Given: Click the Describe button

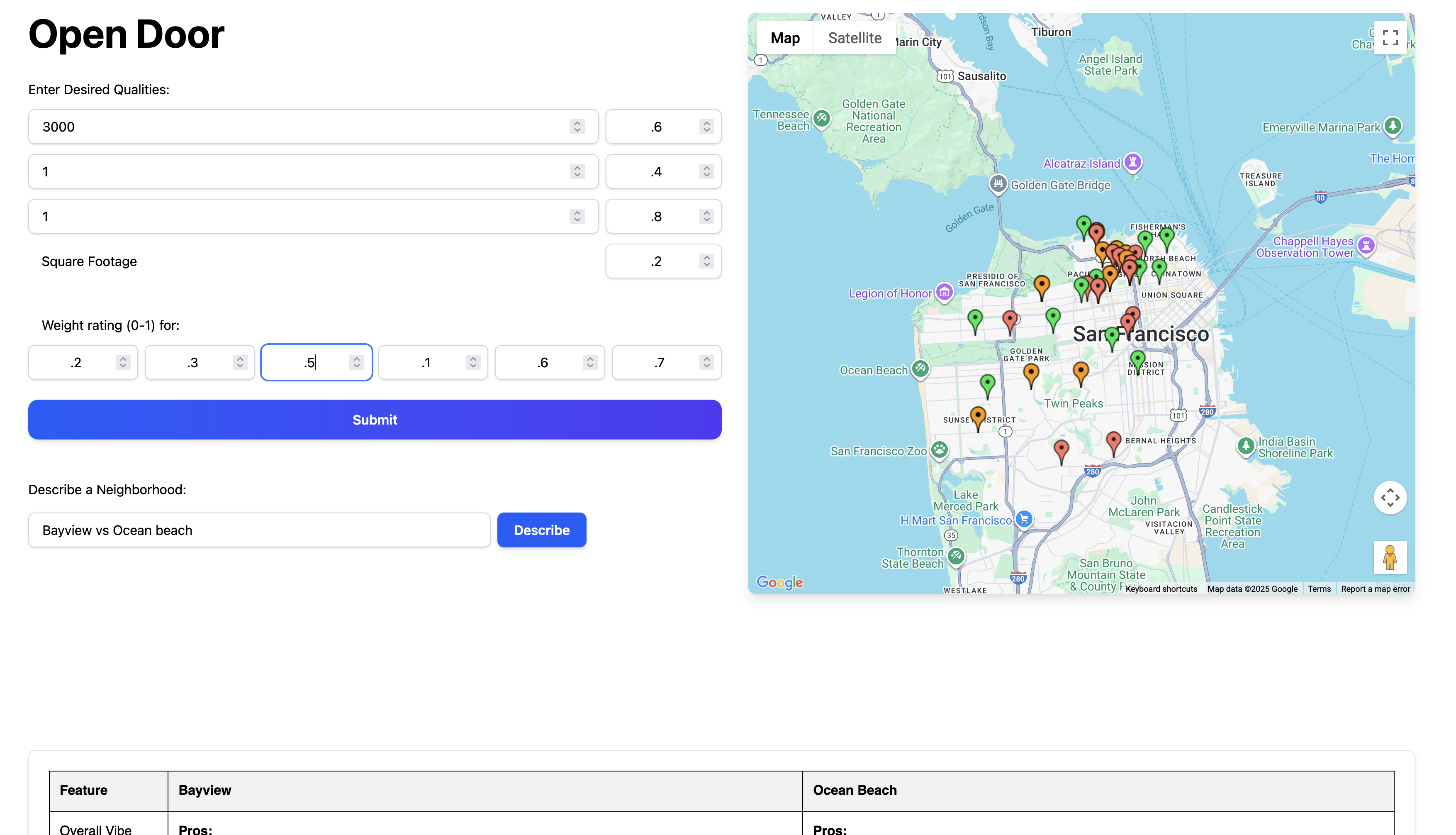Looking at the screenshot, I should [x=541, y=530].
